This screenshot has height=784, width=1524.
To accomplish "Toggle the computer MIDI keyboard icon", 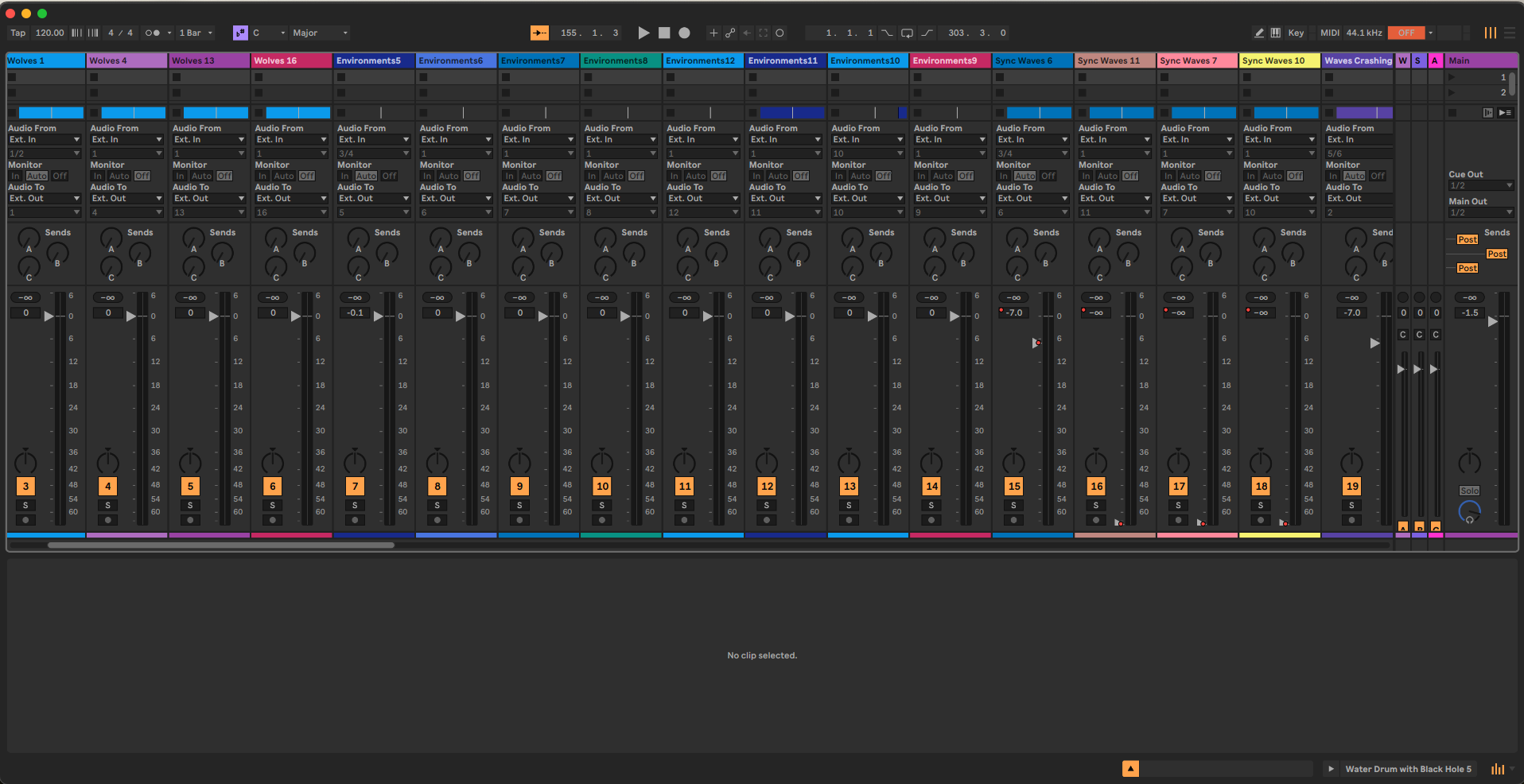I will pyautogui.click(x=1275, y=33).
